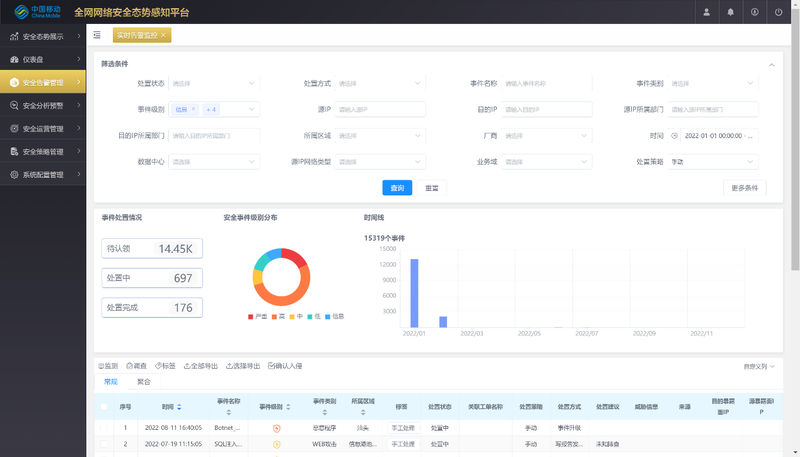Image resolution: width=800 pixels, height=457 pixels.
Task: Focus the 事件名称 input field
Action: (x=546, y=83)
